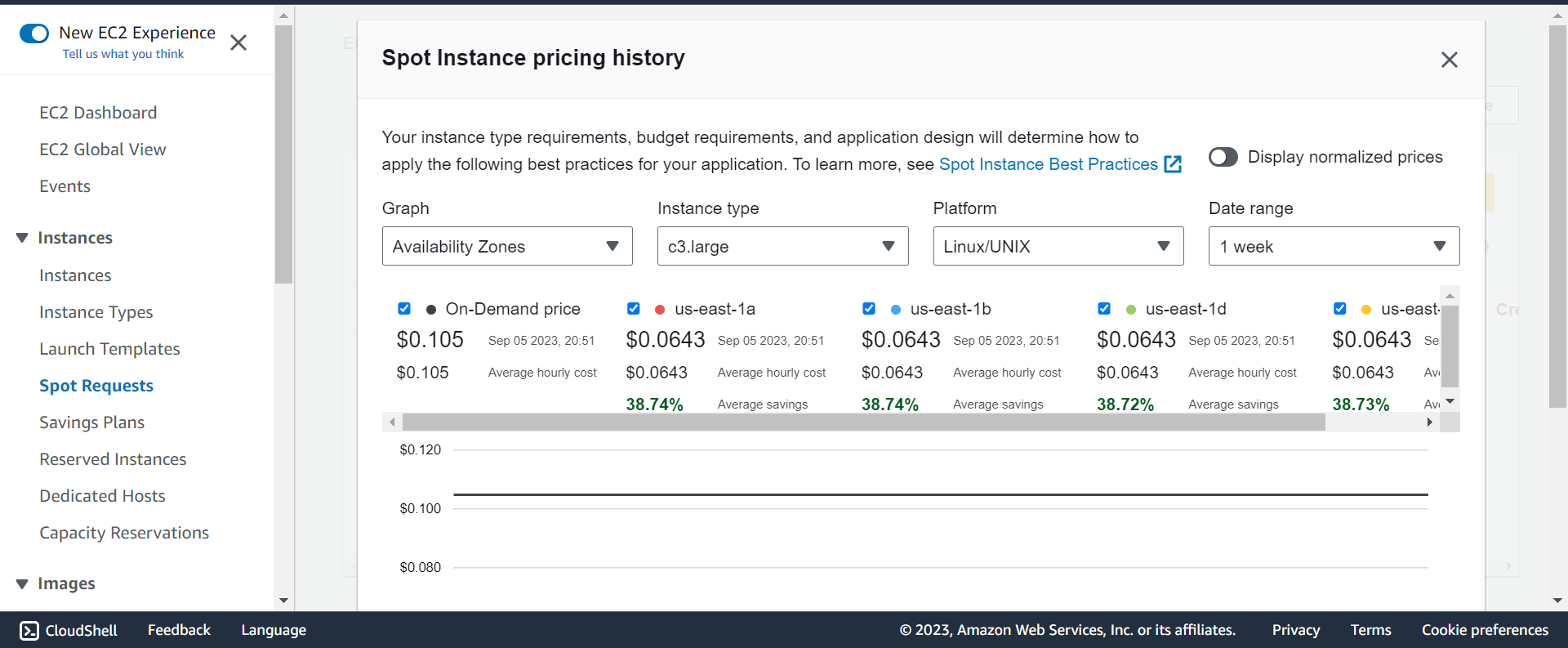The height and width of the screenshot is (648, 1568).
Task: Open Instance Types page
Action: 96,312
